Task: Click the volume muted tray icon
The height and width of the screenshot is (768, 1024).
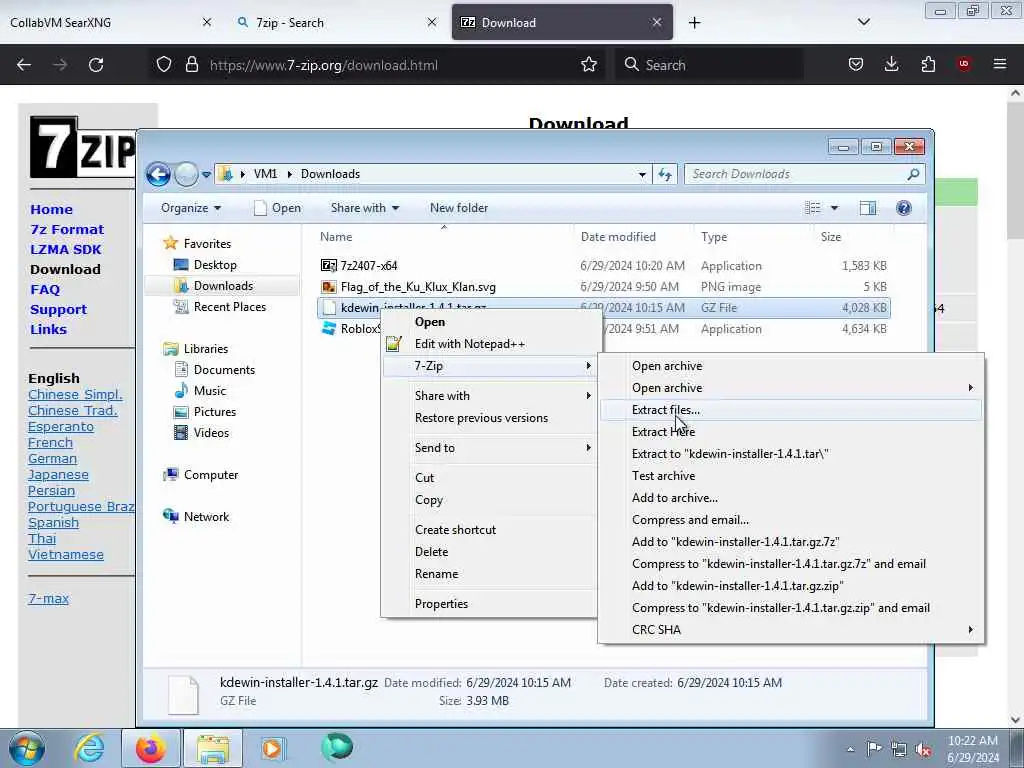Action: click(x=923, y=750)
